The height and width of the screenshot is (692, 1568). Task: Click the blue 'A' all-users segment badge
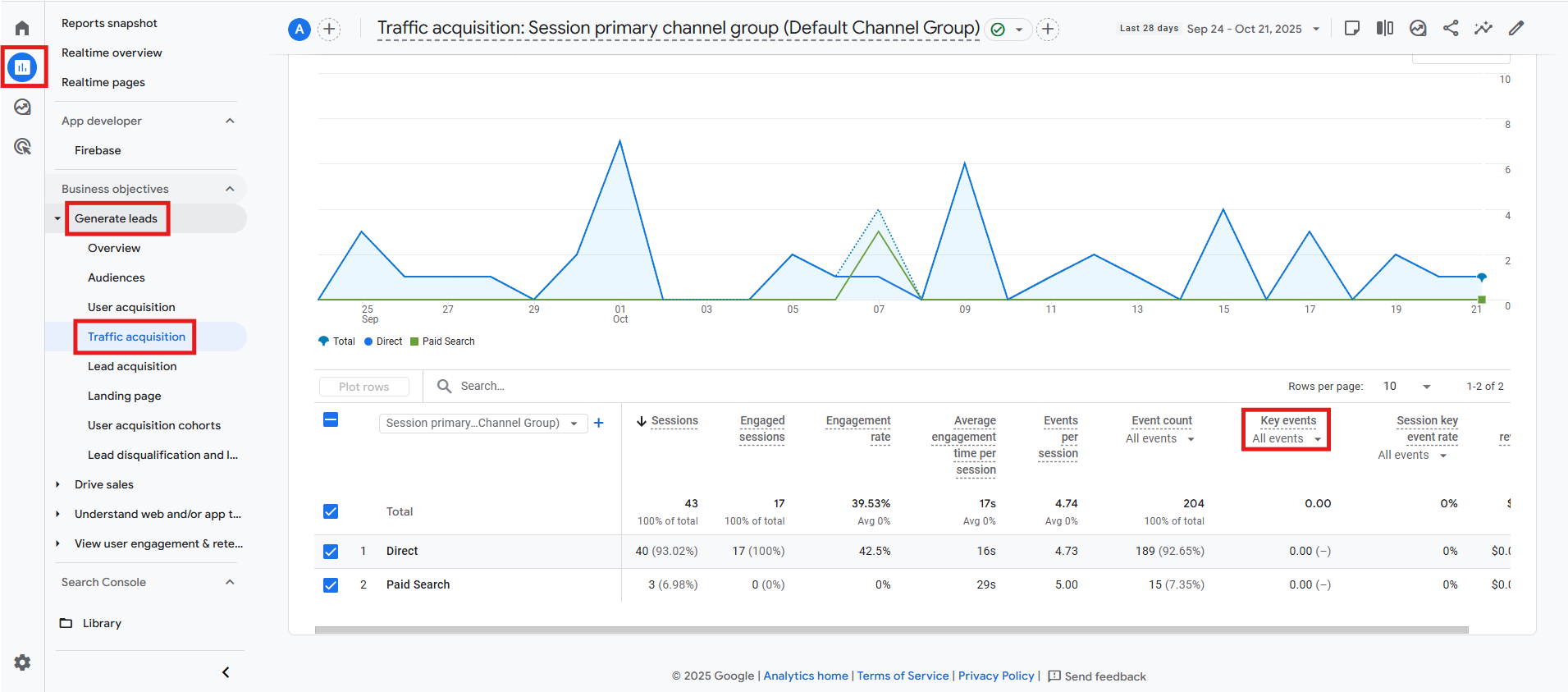point(299,30)
